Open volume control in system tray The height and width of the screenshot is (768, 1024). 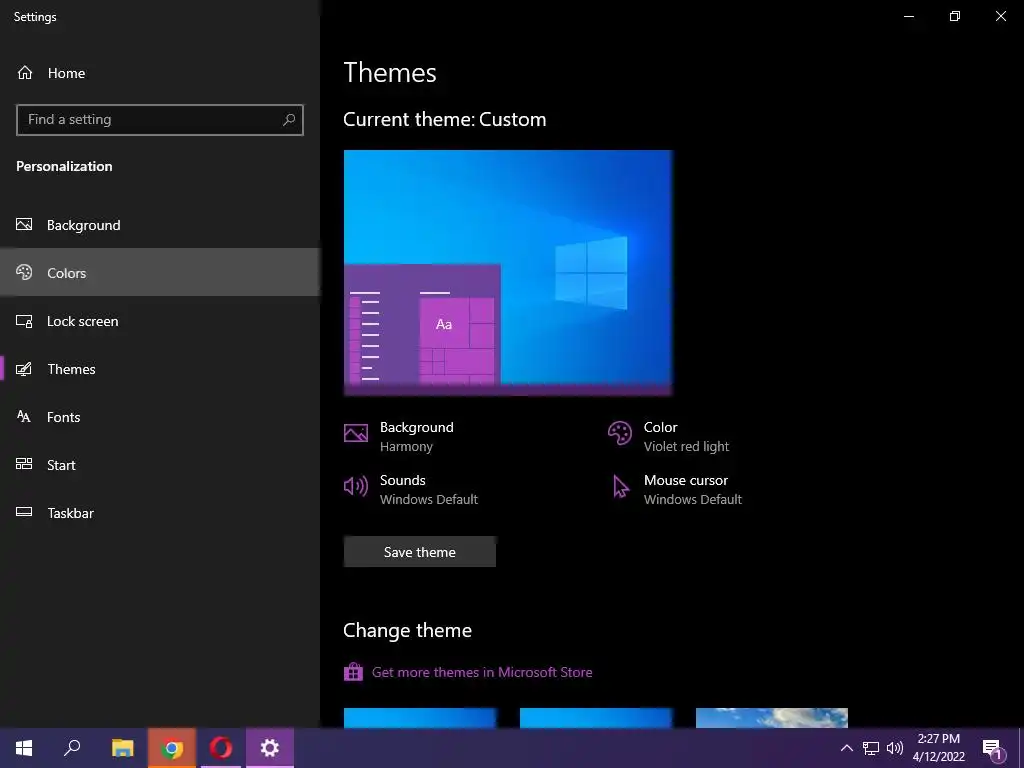(895, 748)
